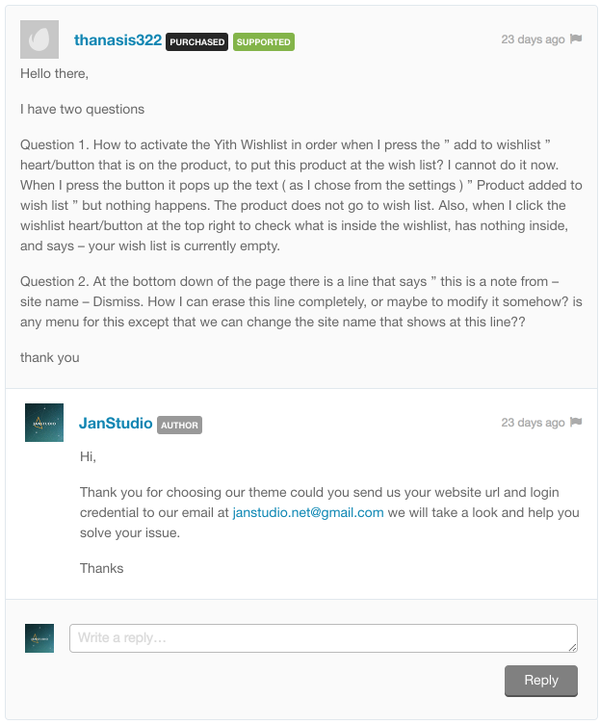Open JanStudio's avatar next to the author reply
The height and width of the screenshot is (724, 600).
pos(44,422)
